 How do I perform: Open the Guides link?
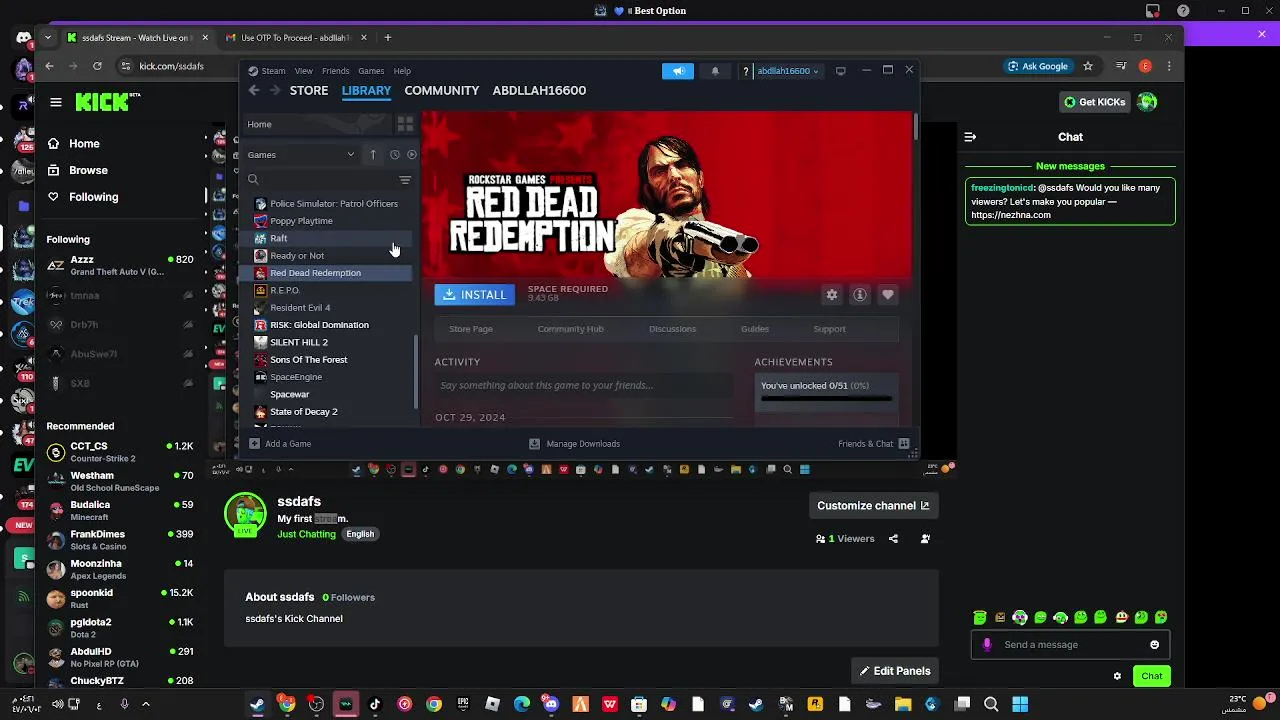(755, 329)
